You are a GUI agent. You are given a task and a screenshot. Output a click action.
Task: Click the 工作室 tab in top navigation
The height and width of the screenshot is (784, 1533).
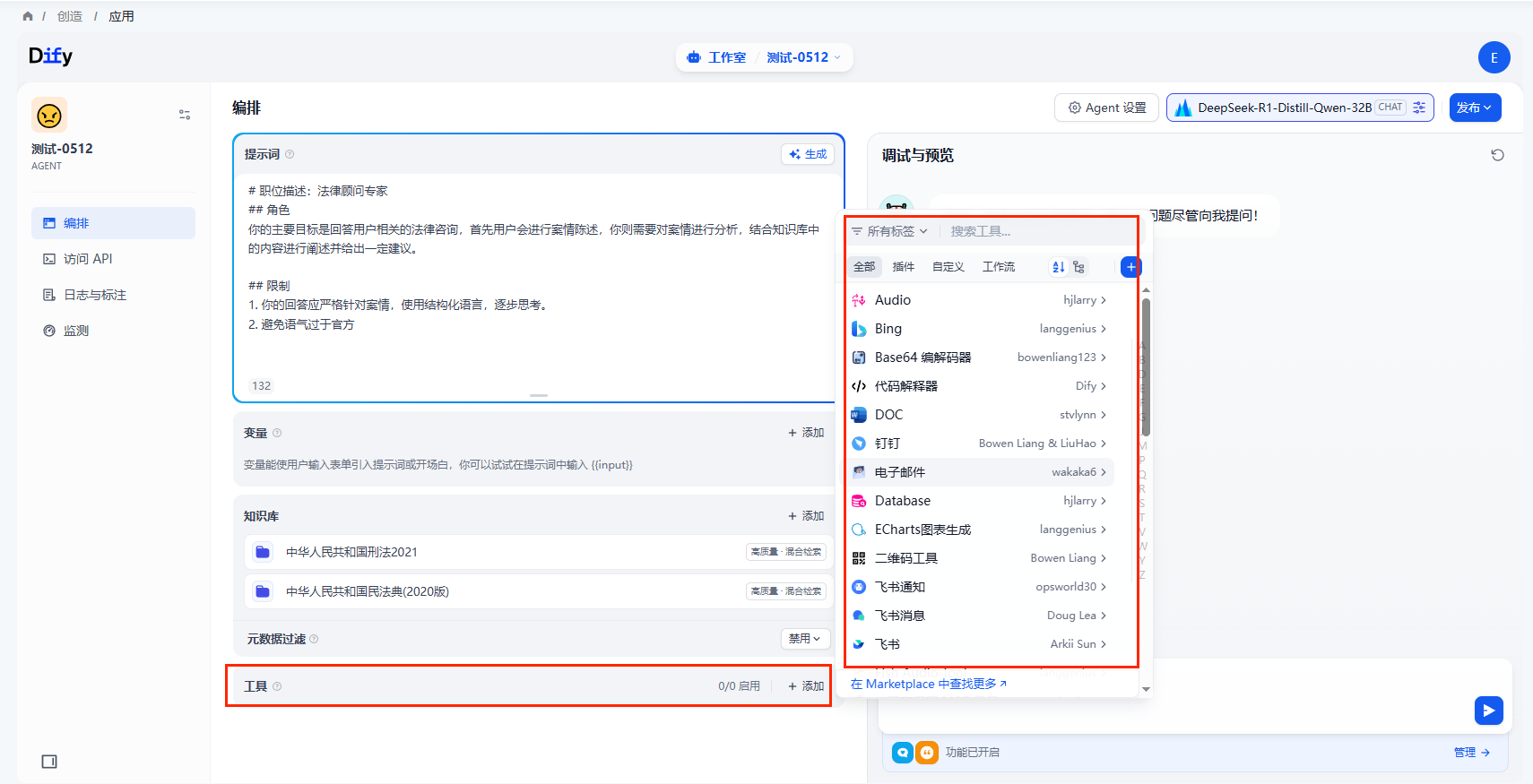(716, 57)
